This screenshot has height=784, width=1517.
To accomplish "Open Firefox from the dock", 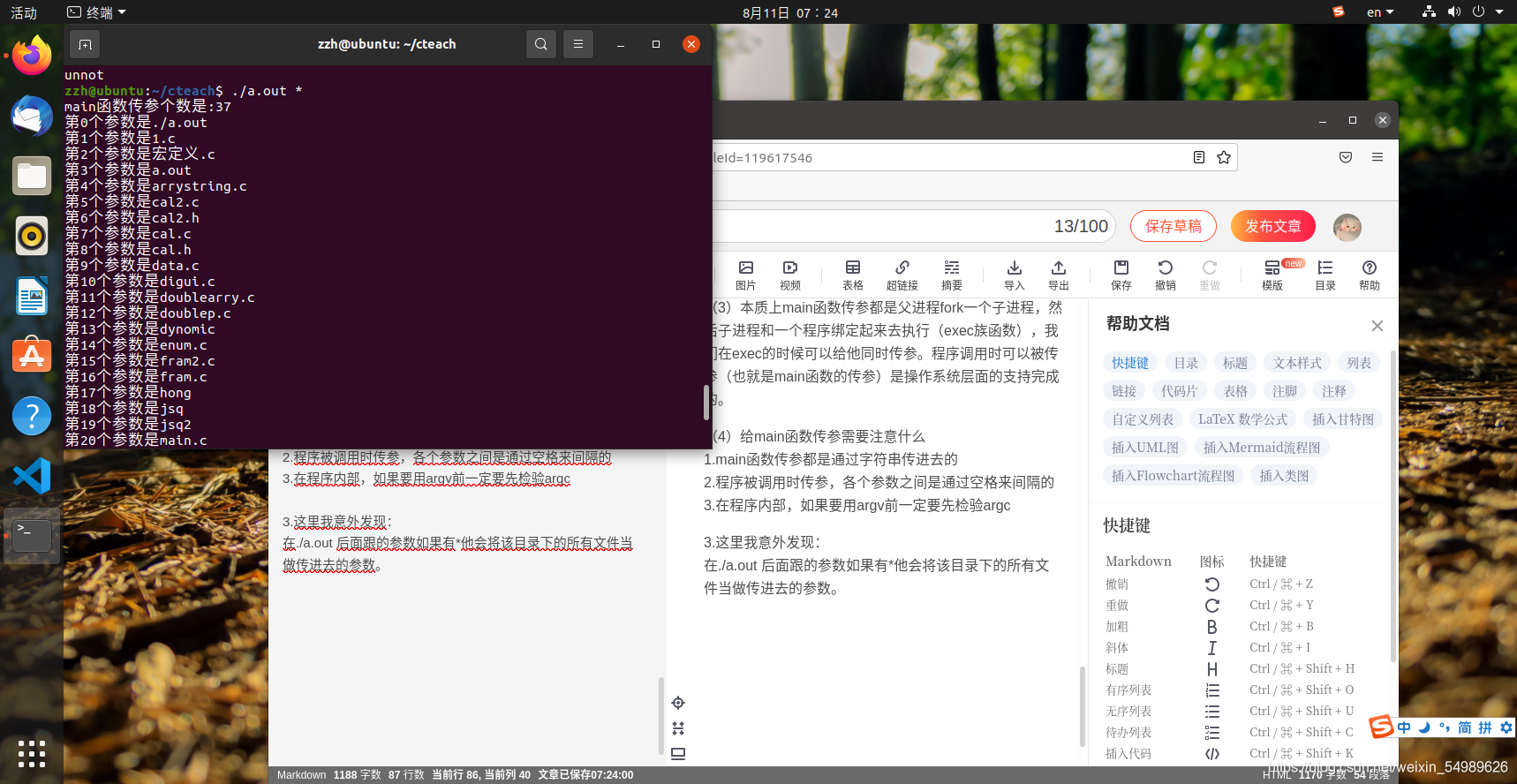I will pos(32,56).
